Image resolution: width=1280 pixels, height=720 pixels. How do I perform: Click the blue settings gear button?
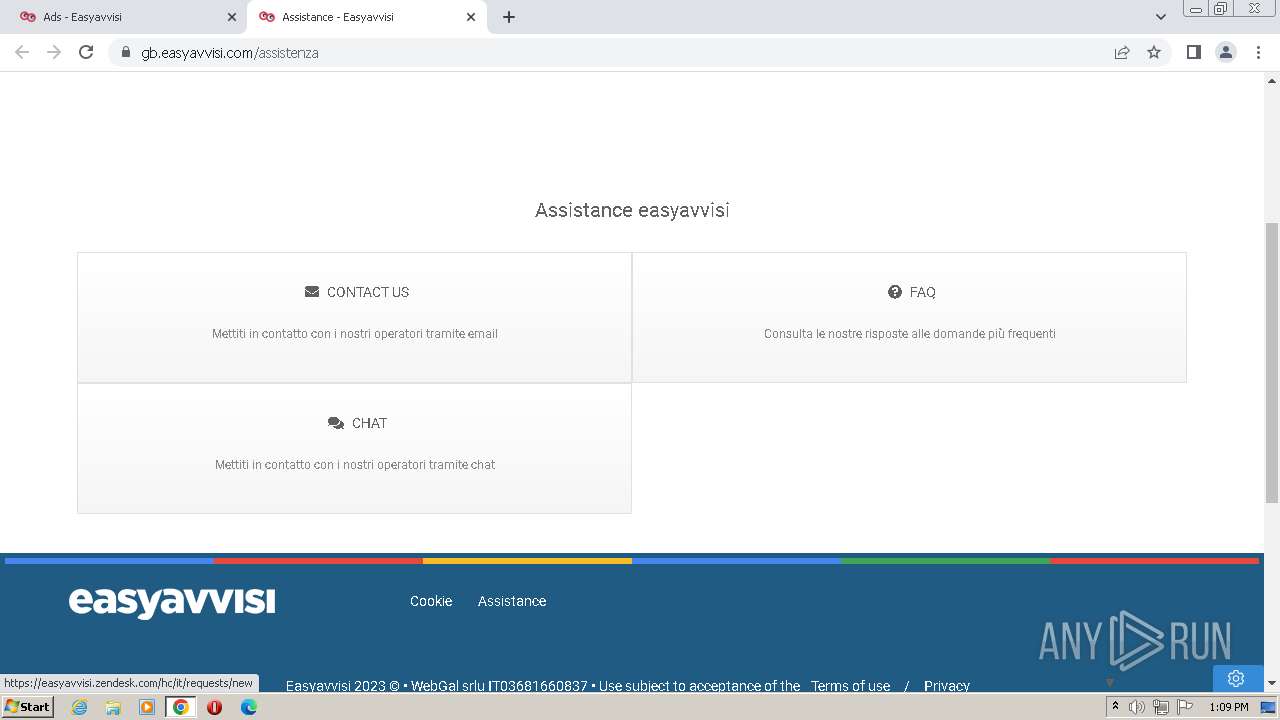[x=1236, y=678]
